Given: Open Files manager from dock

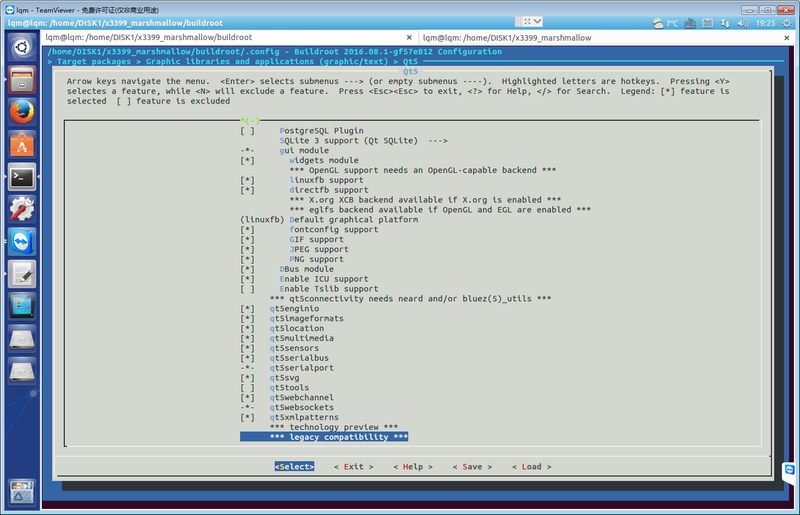Looking at the screenshot, I should coord(22,80).
